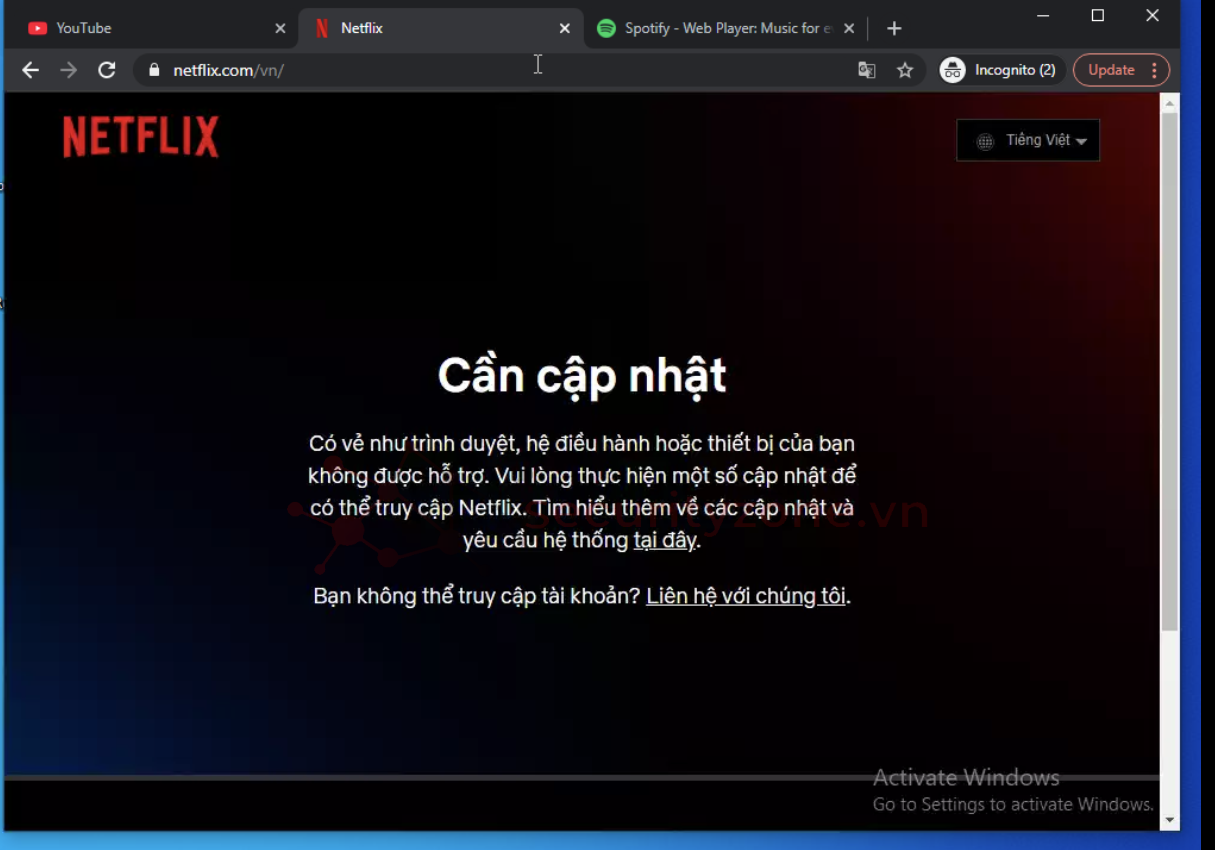The height and width of the screenshot is (850, 1215).
Task: Open the 'tại đây' link
Action: point(664,541)
